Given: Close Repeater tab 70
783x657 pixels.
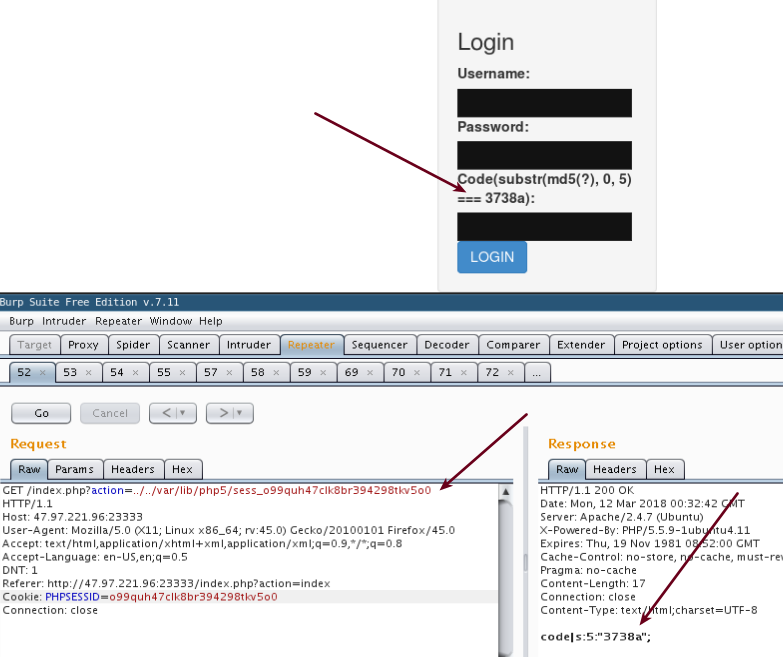Looking at the screenshot, I should (417, 372).
